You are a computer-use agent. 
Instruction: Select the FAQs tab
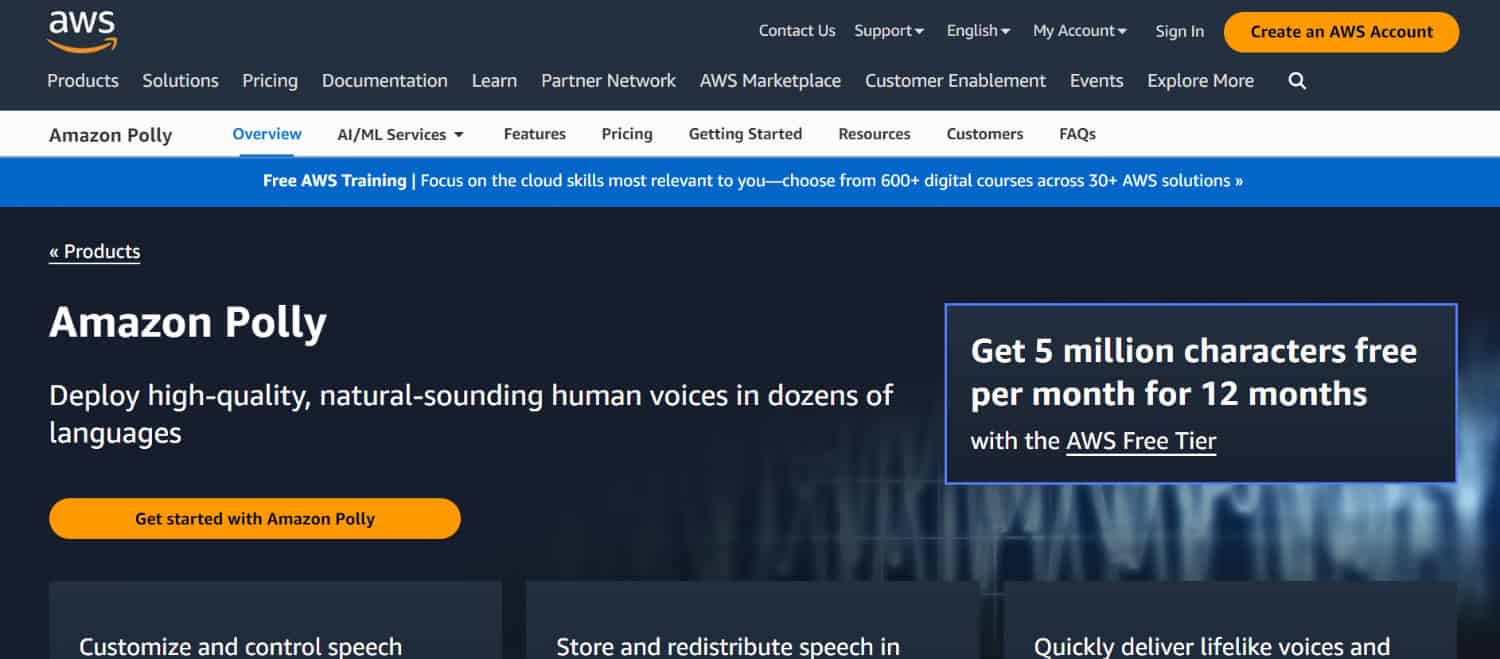[1077, 134]
